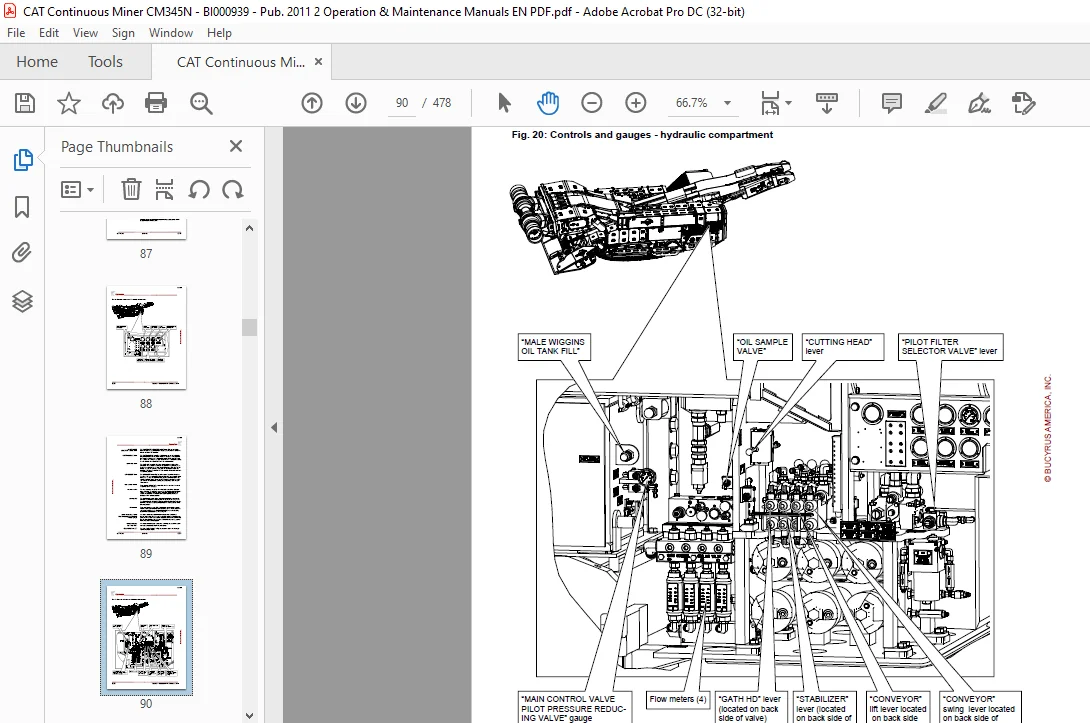
Task: Turn on scrolling read mode icon
Action: click(827, 103)
